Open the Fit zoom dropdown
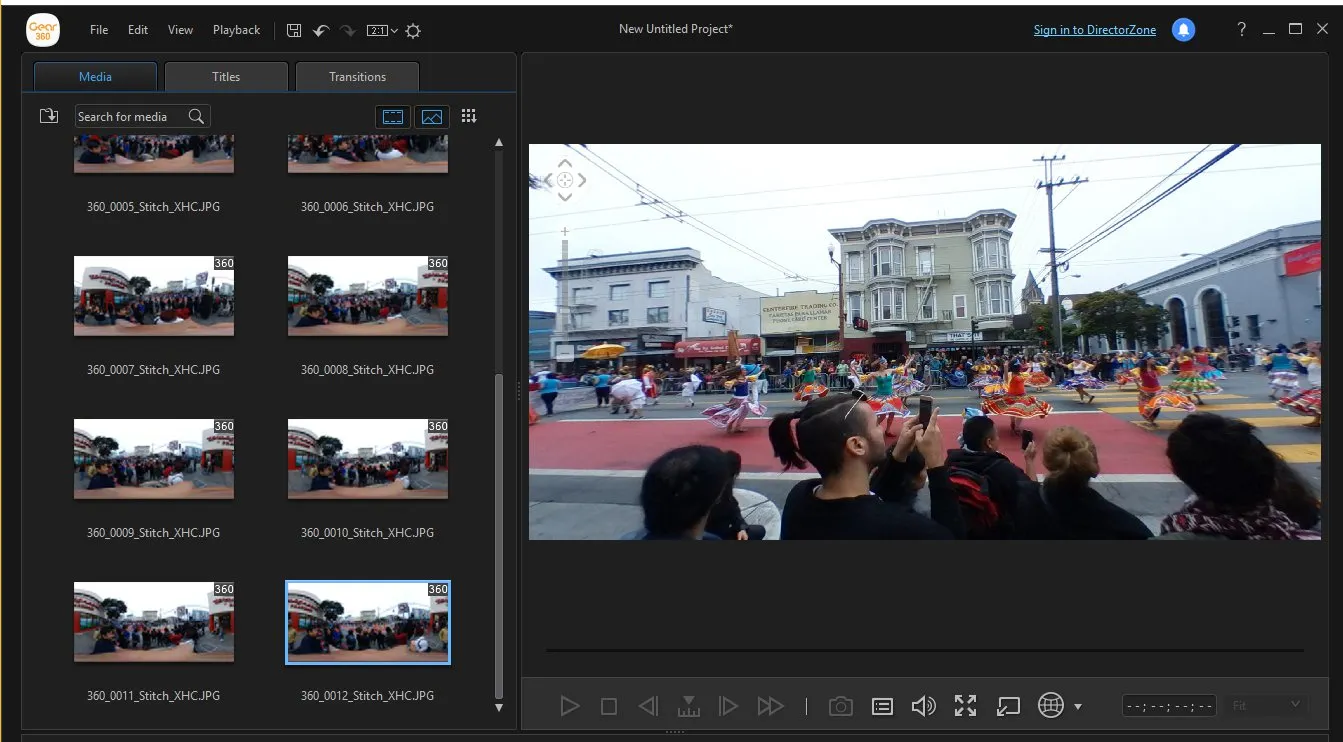This screenshot has height=742, width=1343. point(1265,705)
